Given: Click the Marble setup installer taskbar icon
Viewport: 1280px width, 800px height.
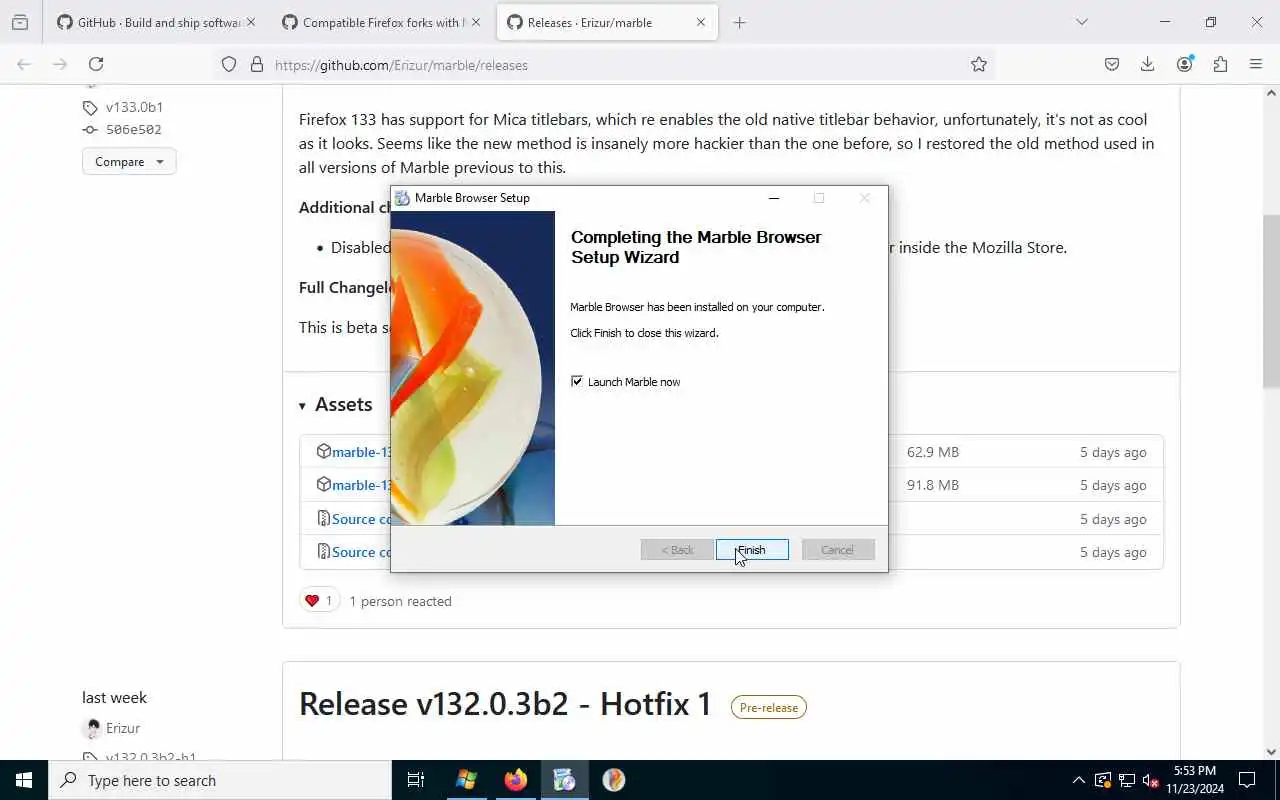Looking at the screenshot, I should (564, 780).
